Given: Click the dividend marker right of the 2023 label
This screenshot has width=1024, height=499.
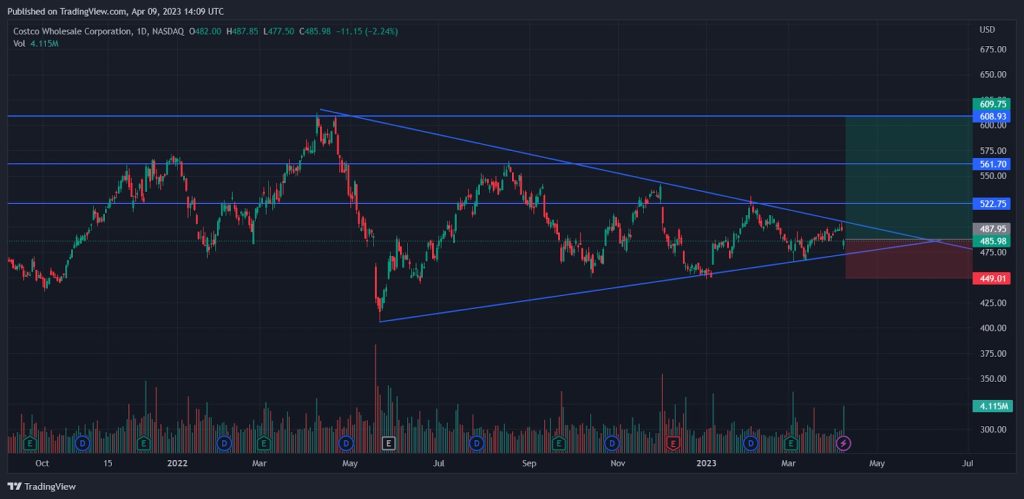Looking at the screenshot, I should tap(751, 443).
